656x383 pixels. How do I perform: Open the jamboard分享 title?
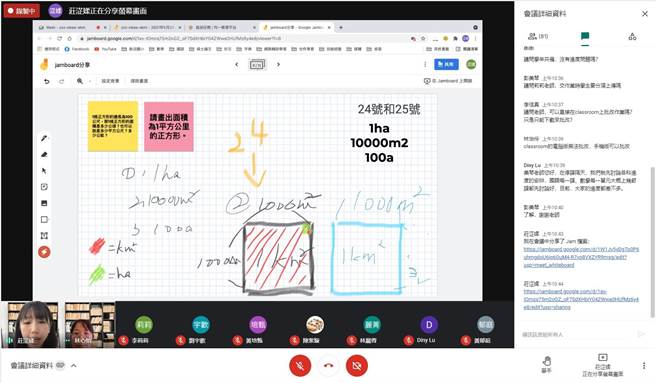click(x=72, y=65)
